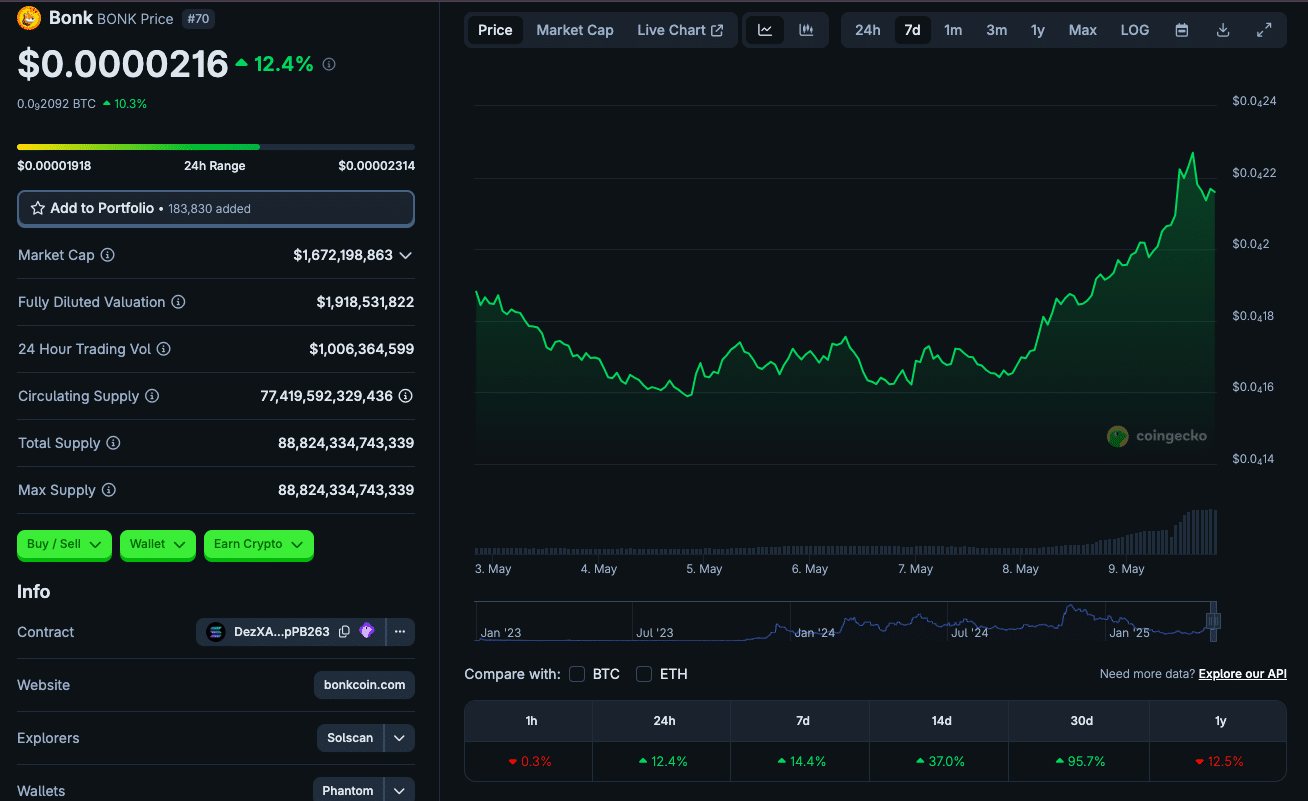
Task: Open the bonkcoin.com website link
Action: [364, 685]
